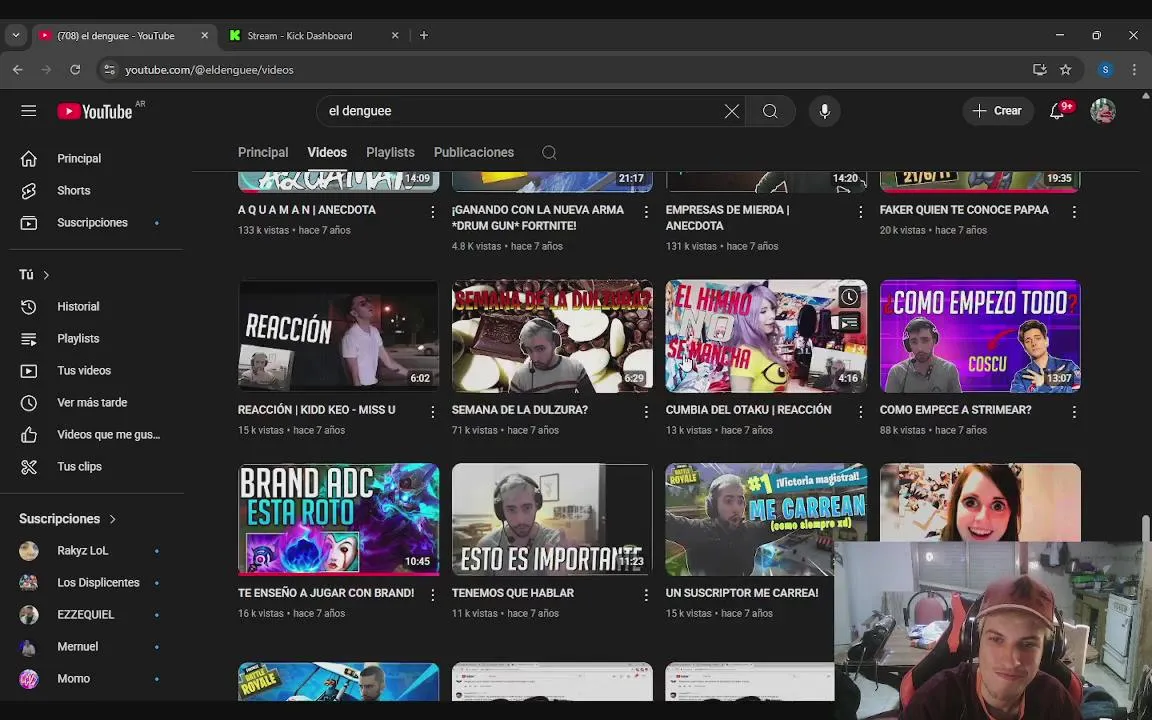Close the Kick Dashboard tab

coord(395,35)
